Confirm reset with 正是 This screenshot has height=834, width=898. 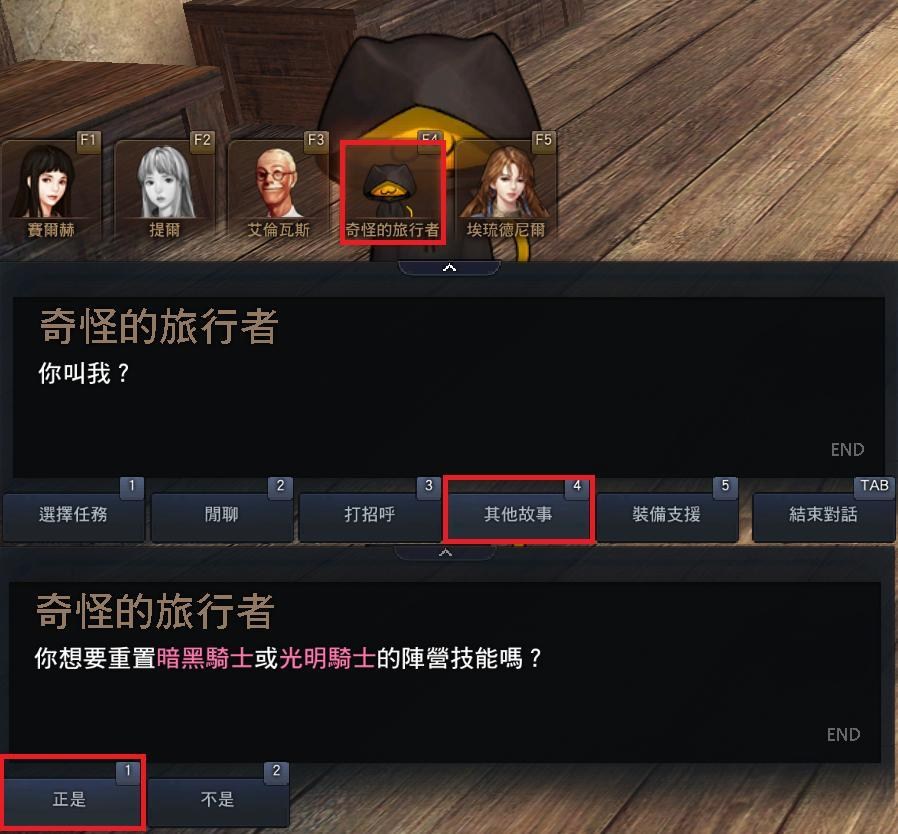70,798
